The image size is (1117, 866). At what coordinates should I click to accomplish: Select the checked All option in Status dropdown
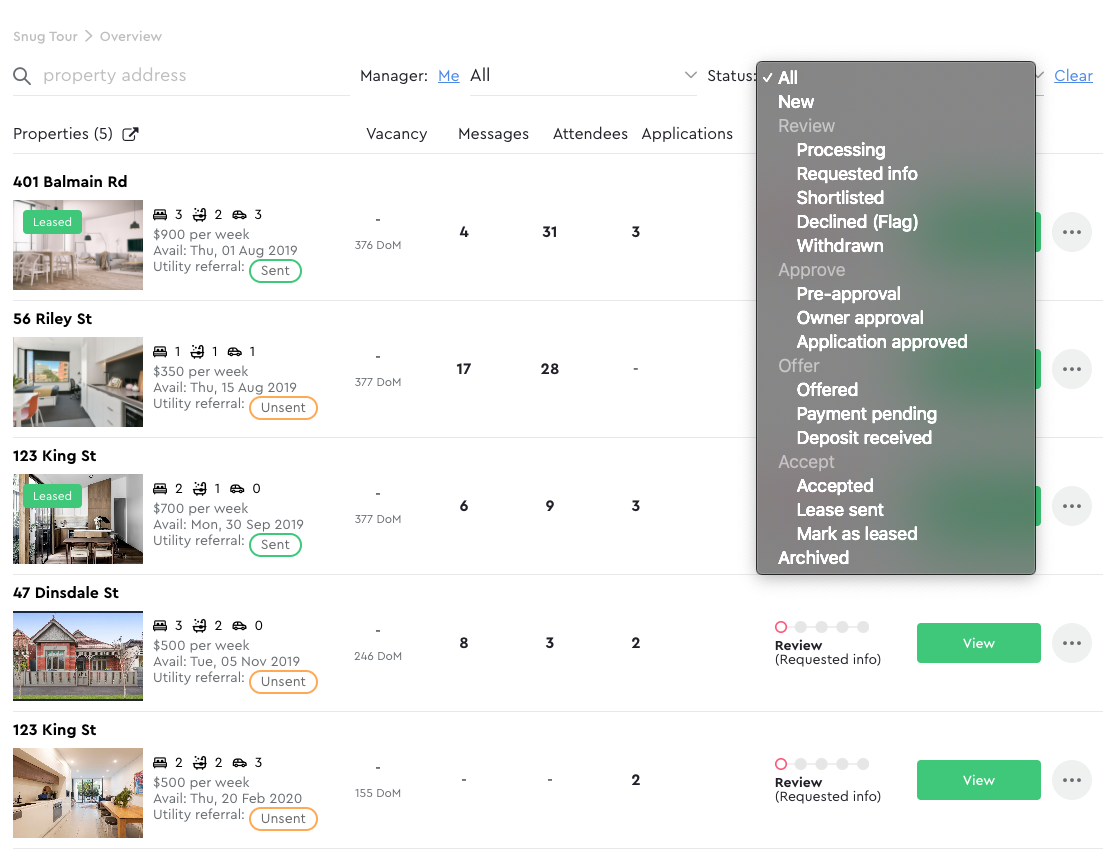(788, 77)
